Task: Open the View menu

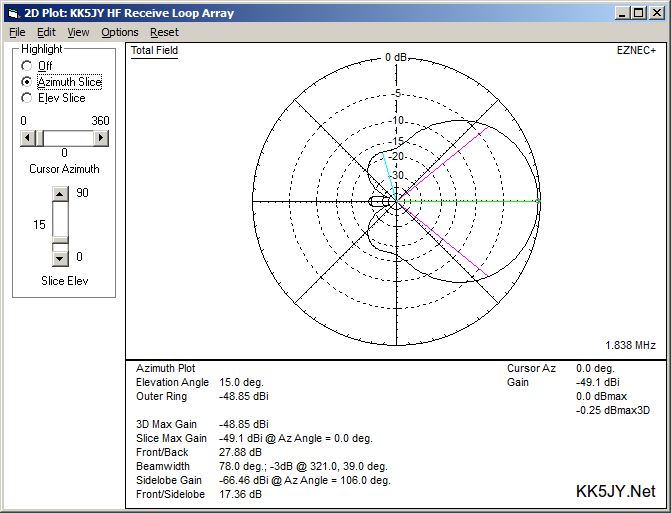Action: pyautogui.click(x=78, y=33)
